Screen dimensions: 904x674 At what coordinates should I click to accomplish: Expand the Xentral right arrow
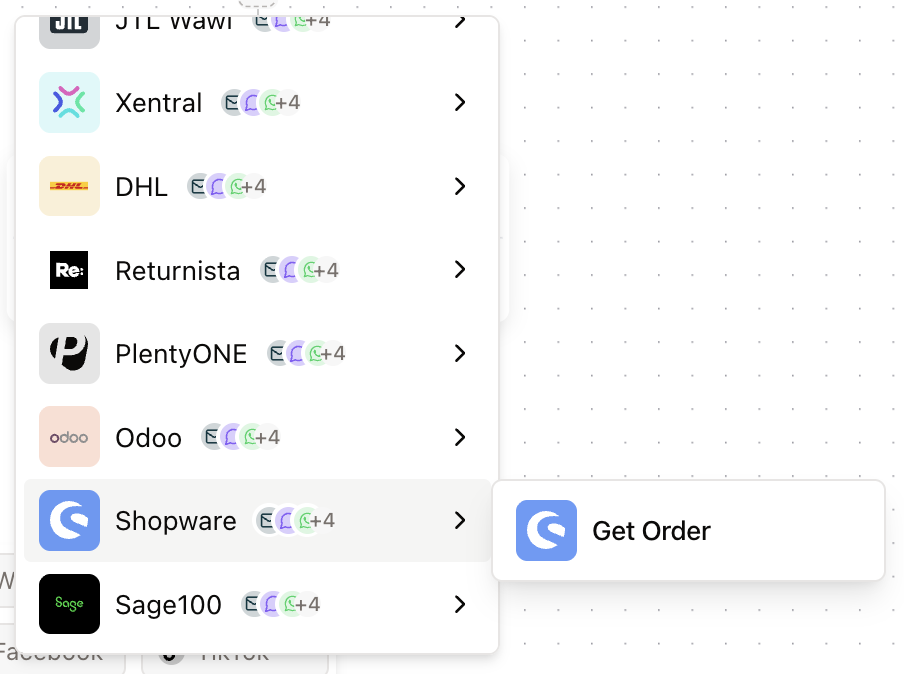[x=460, y=102]
